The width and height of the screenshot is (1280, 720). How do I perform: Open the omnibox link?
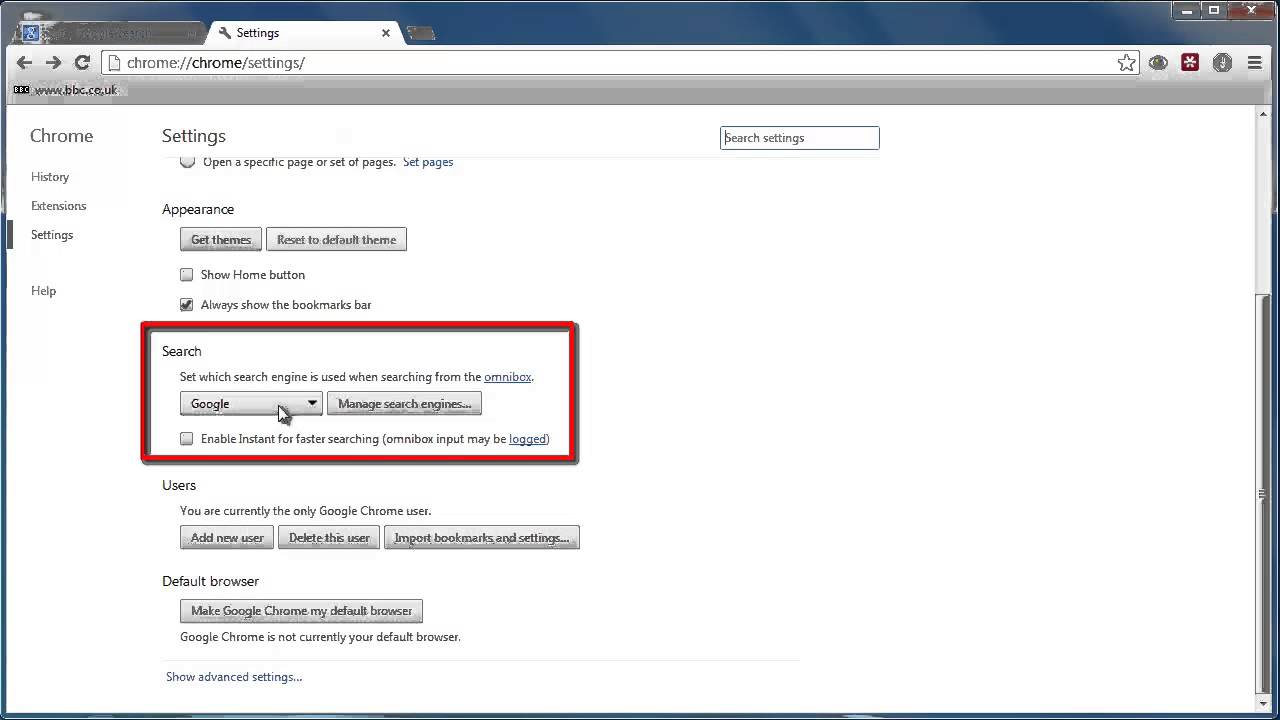tap(508, 377)
